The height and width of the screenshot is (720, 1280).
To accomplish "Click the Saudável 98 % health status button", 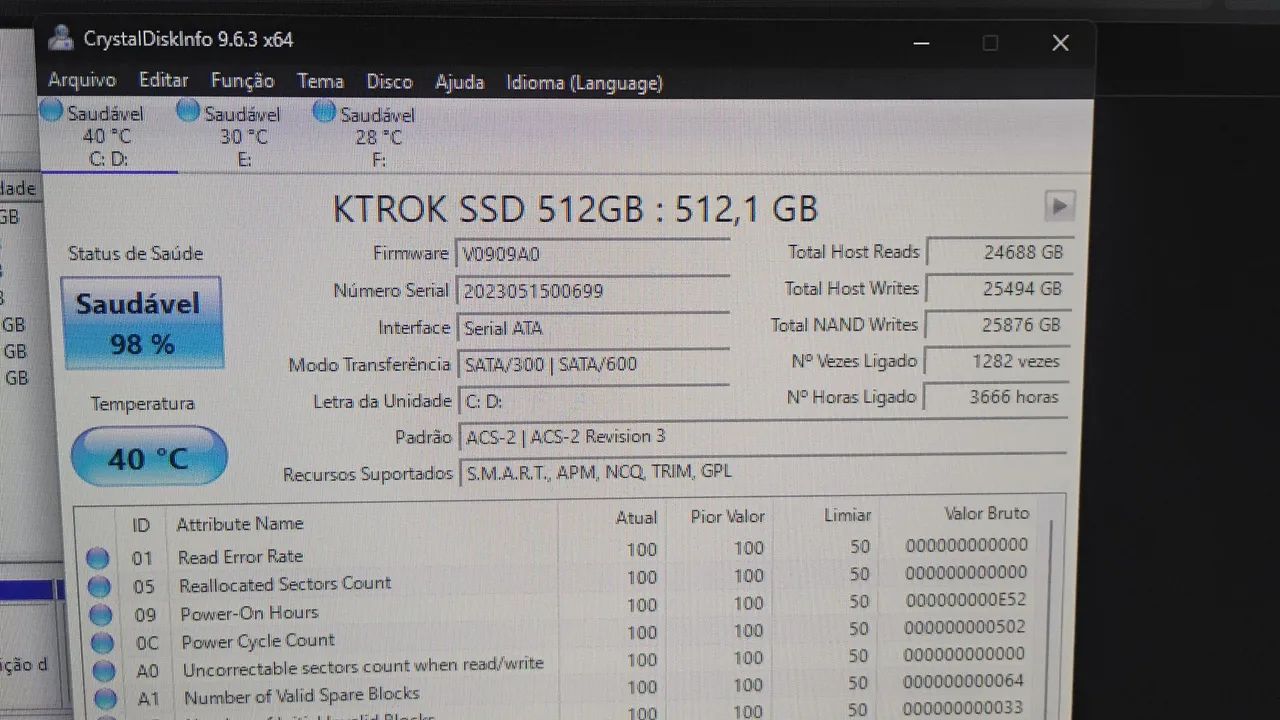I will coord(142,323).
